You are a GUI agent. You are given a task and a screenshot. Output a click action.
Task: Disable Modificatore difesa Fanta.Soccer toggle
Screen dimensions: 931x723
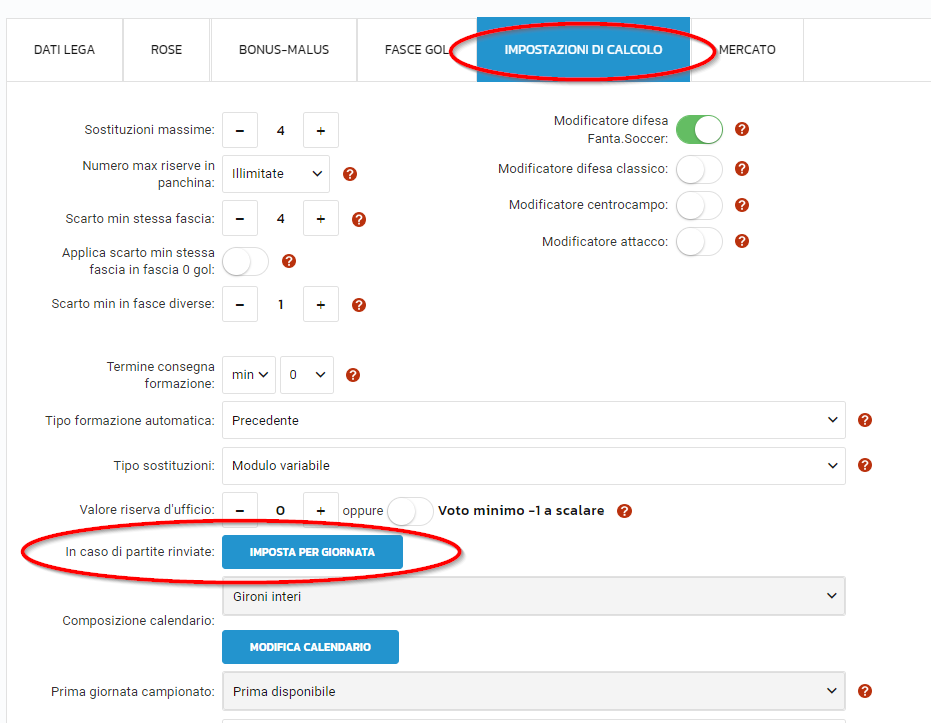[699, 129]
